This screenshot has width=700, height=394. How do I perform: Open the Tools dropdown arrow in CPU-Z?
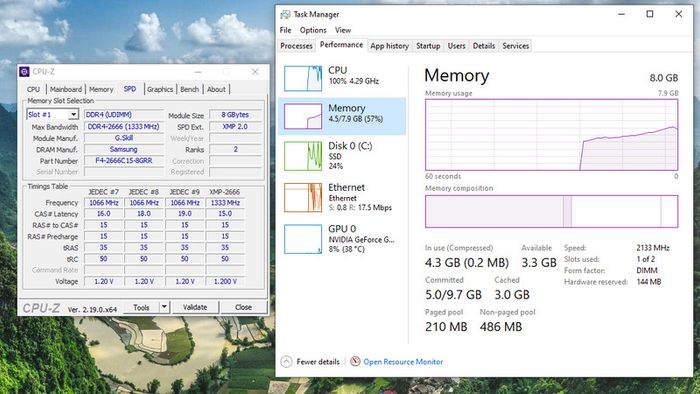coord(164,307)
